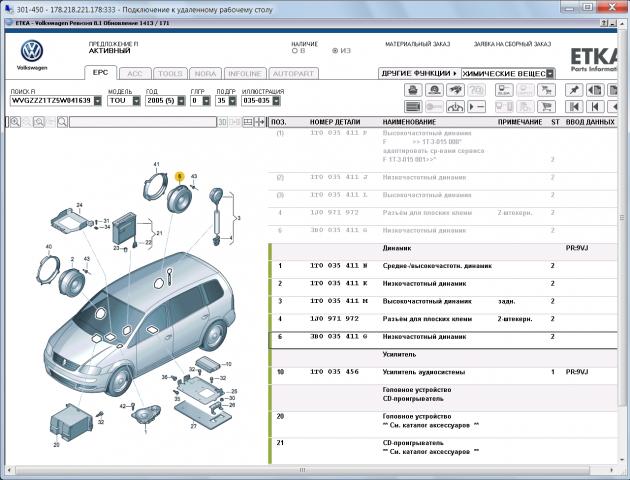The height and width of the screenshot is (480, 630).
Task: Click the ПОЗ. column header
Action: point(278,122)
